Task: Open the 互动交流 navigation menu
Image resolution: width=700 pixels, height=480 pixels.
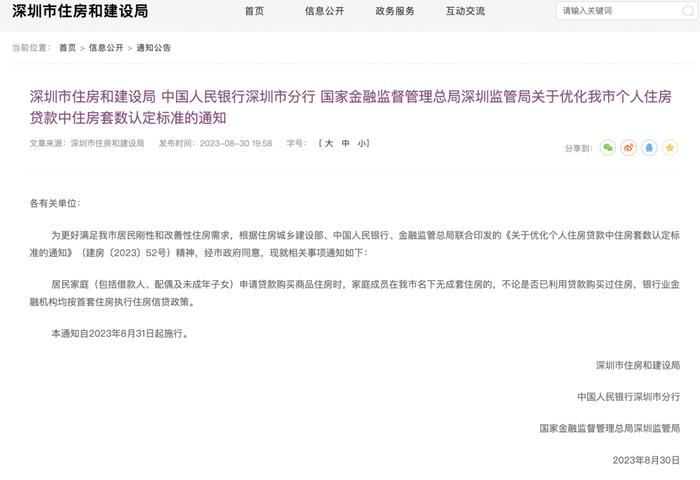Action: click(x=465, y=11)
